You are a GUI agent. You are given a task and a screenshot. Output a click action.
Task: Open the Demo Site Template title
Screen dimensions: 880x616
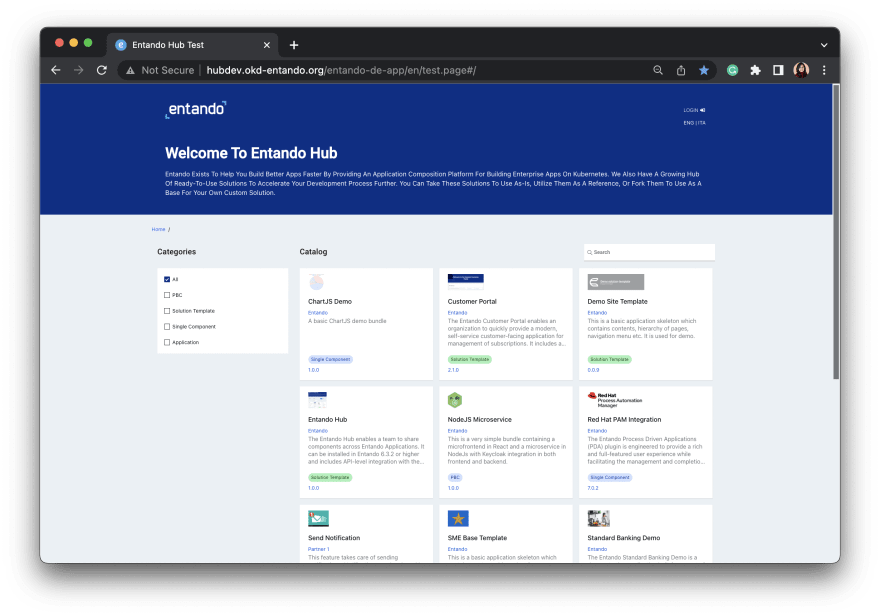(617, 301)
